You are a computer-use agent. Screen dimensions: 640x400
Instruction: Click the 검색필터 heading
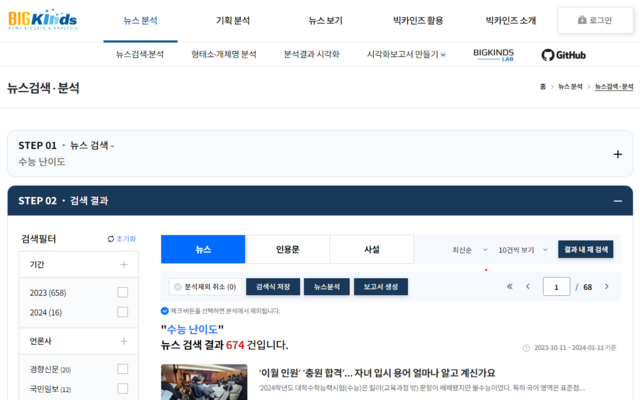pyautogui.click(x=38, y=239)
